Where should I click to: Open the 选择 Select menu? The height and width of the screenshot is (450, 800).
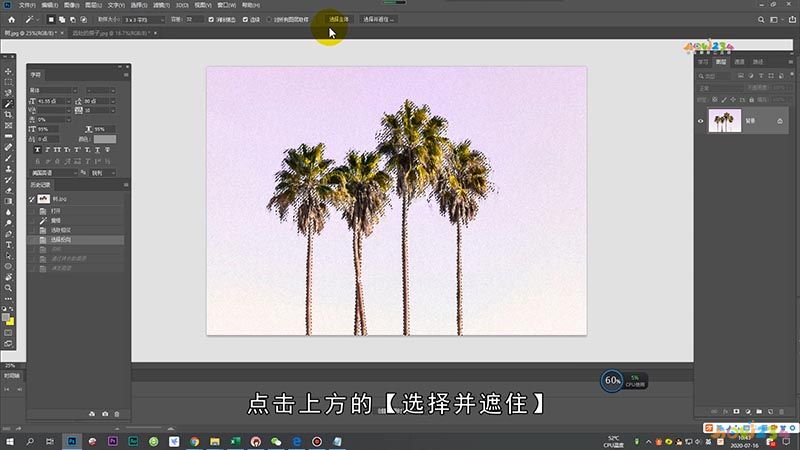[x=139, y=5]
